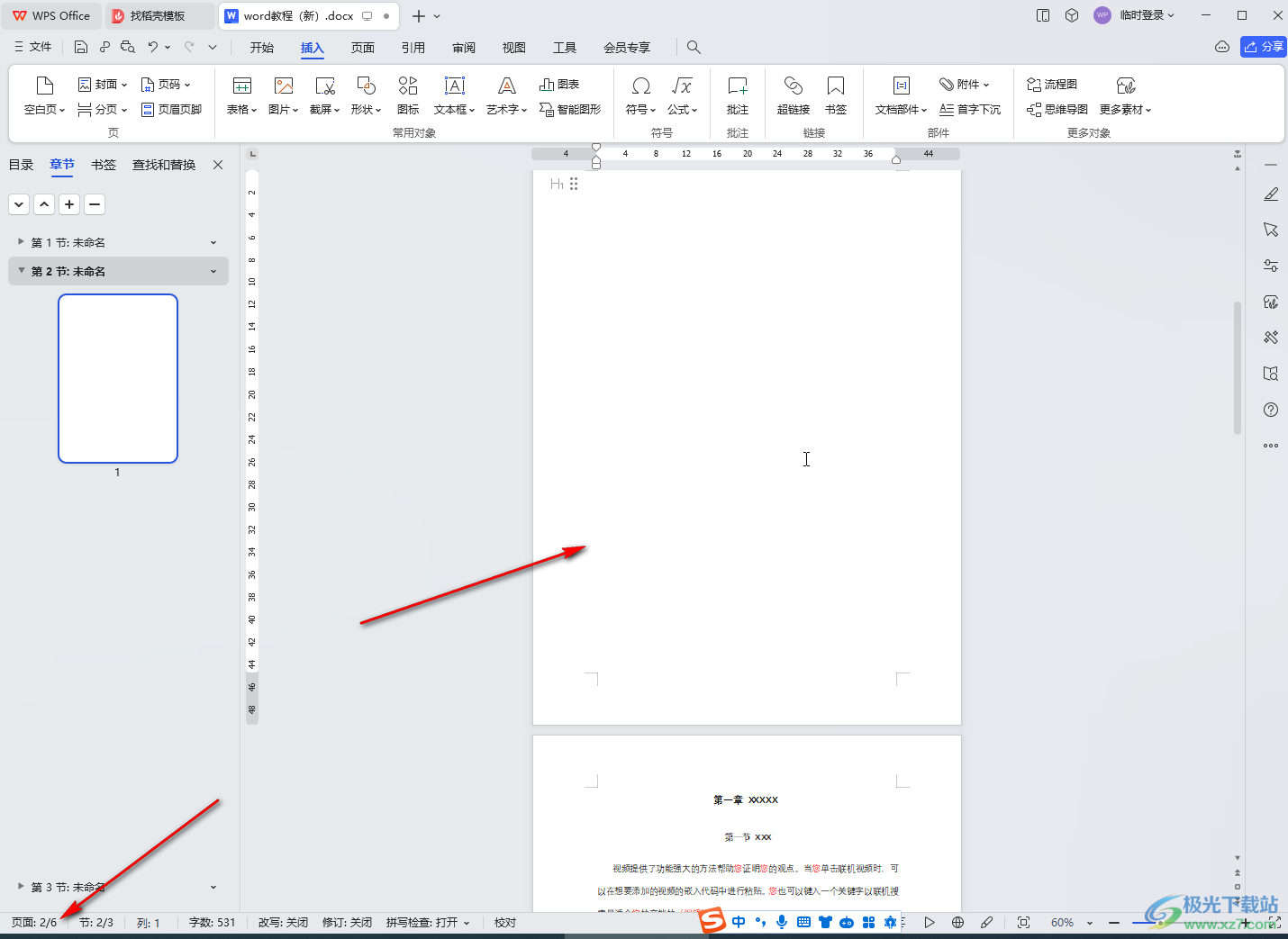The width and height of the screenshot is (1288, 939).
Task: Switch to the Page (页面) tab
Action: [x=363, y=48]
